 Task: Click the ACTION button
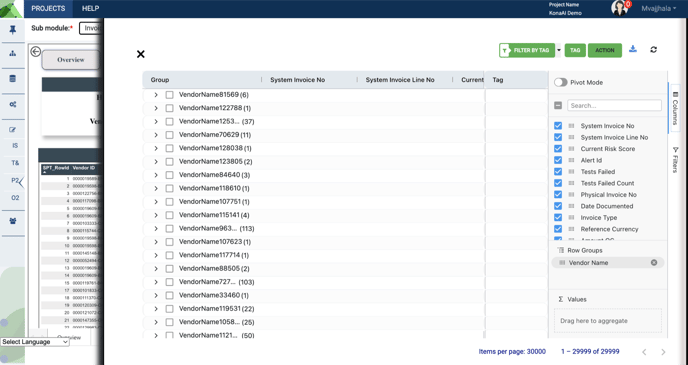[x=605, y=50]
